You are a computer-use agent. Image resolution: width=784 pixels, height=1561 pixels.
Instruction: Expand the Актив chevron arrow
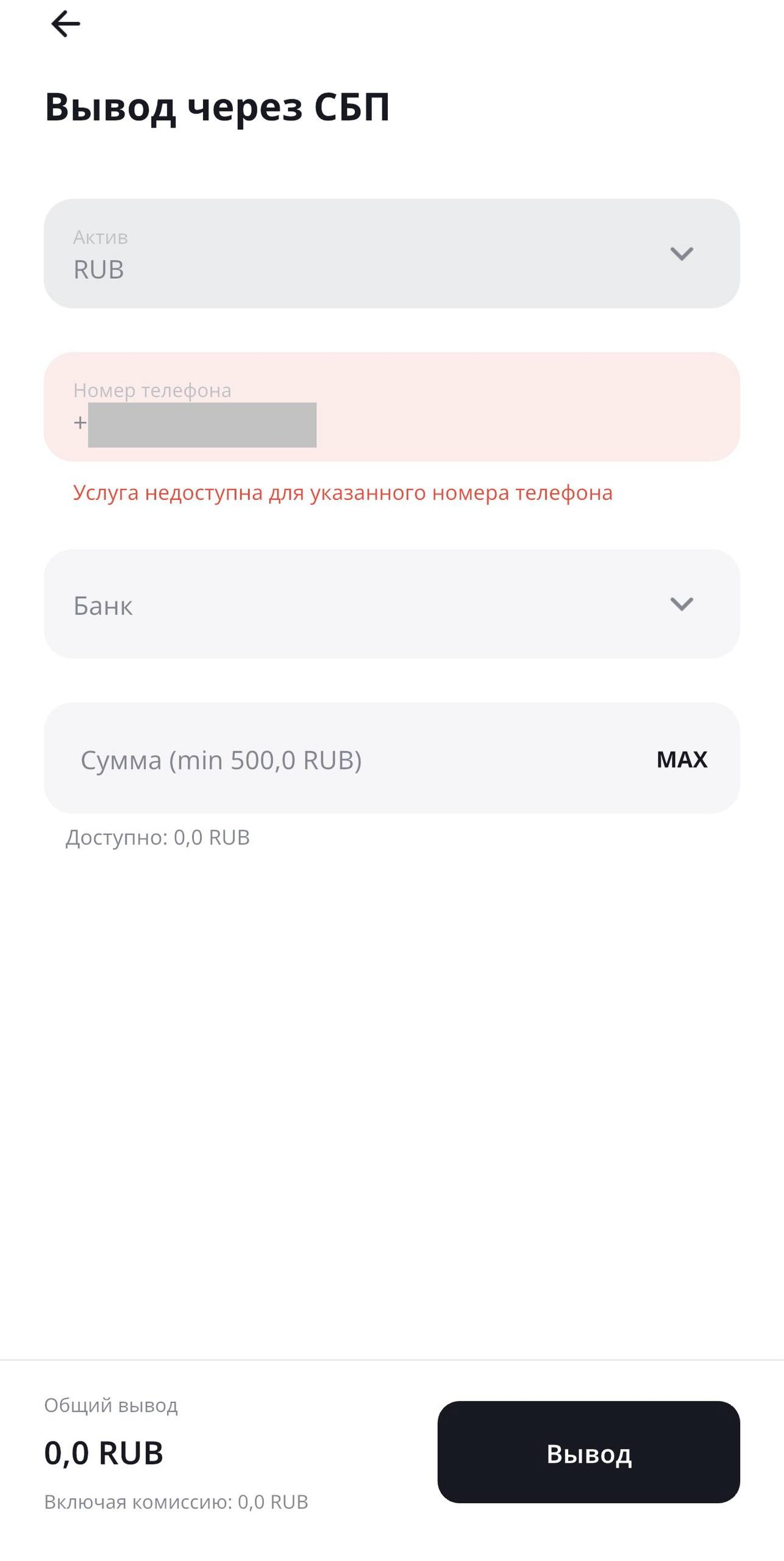click(681, 254)
